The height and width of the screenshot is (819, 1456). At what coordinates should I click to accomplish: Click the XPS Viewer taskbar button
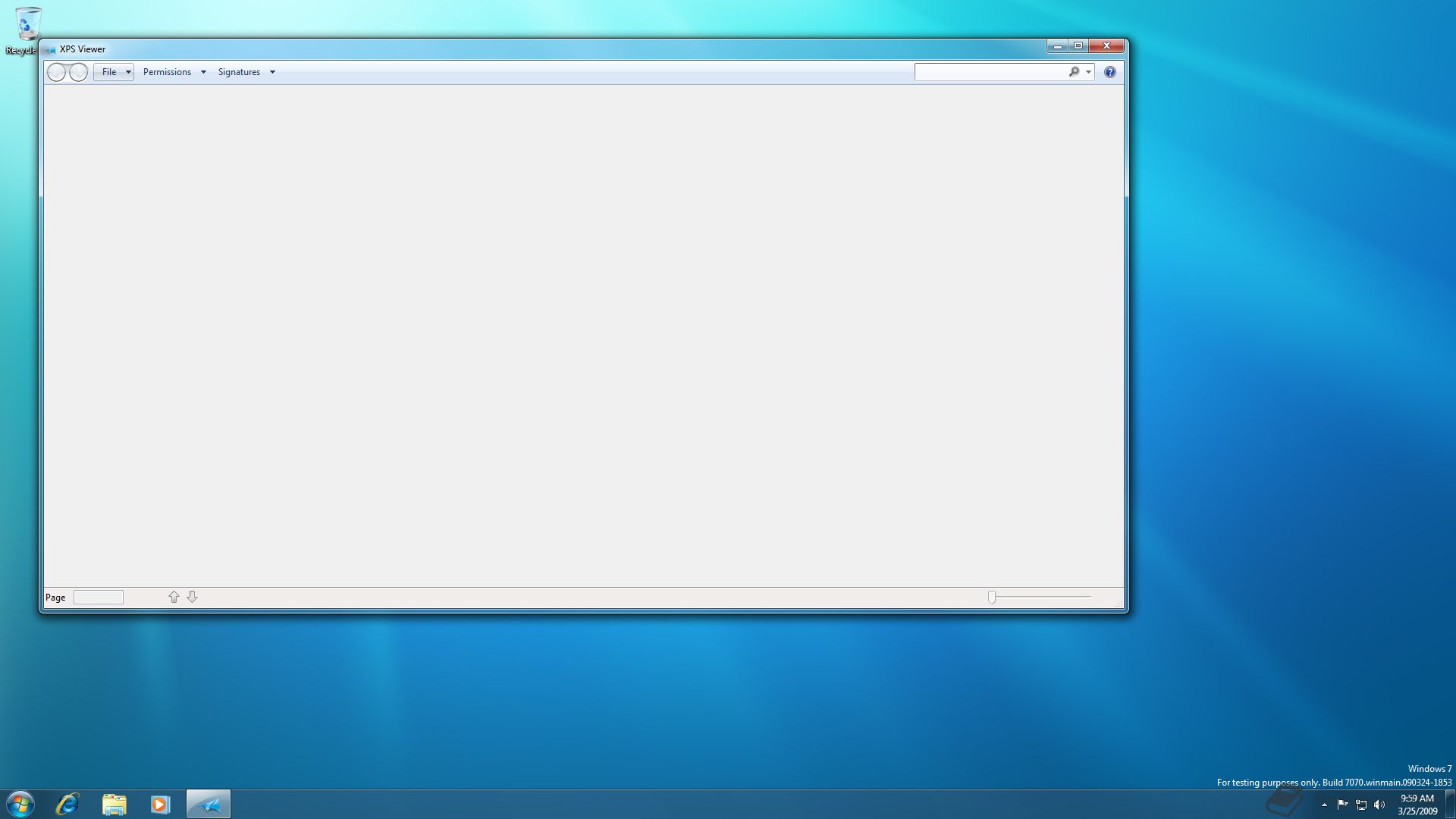tap(209, 804)
